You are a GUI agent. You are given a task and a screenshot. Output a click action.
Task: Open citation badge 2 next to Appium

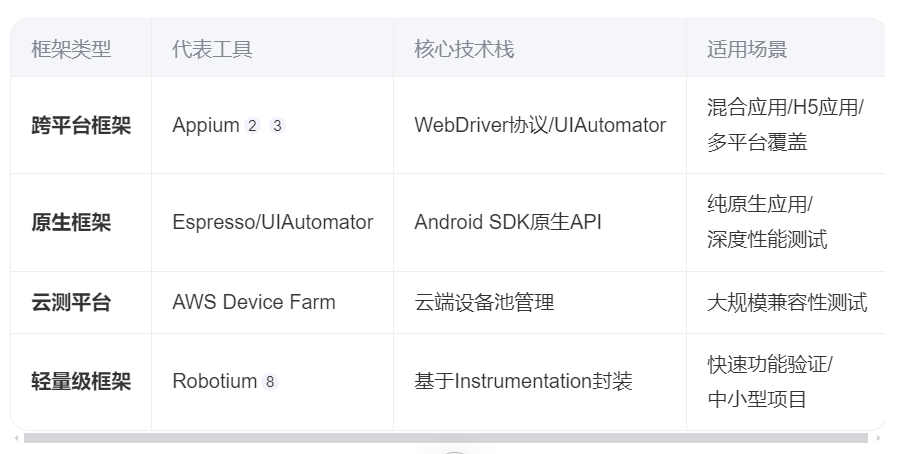pyautogui.click(x=252, y=126)
